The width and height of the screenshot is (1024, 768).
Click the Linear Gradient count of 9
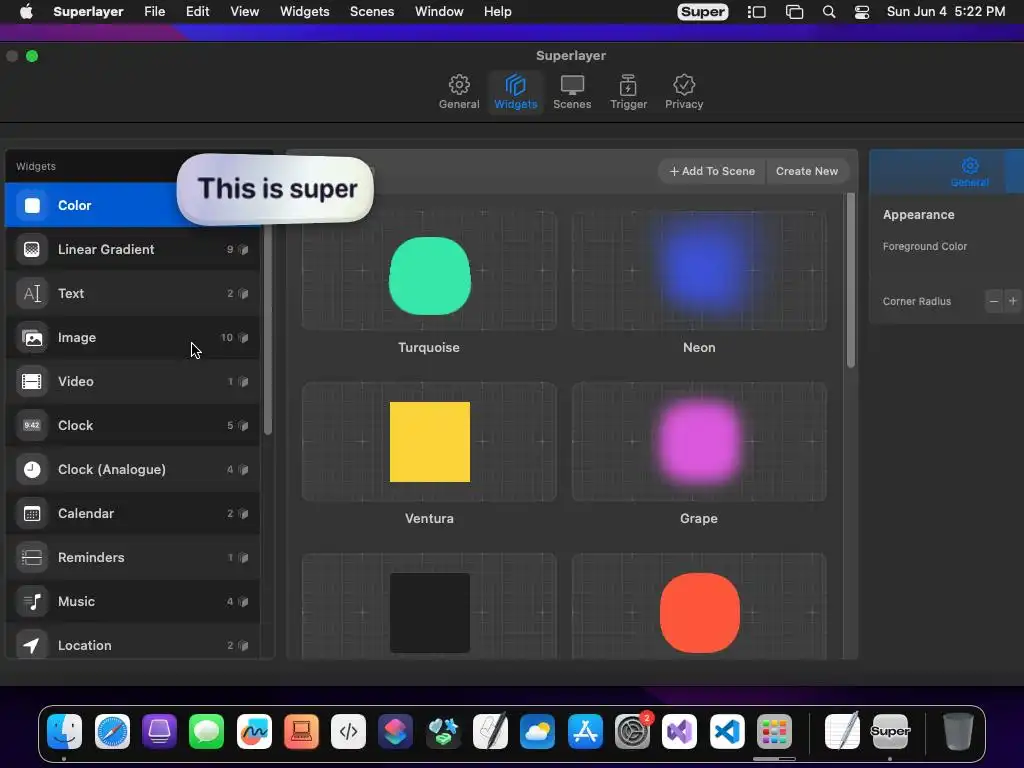(x=230, y=249)
